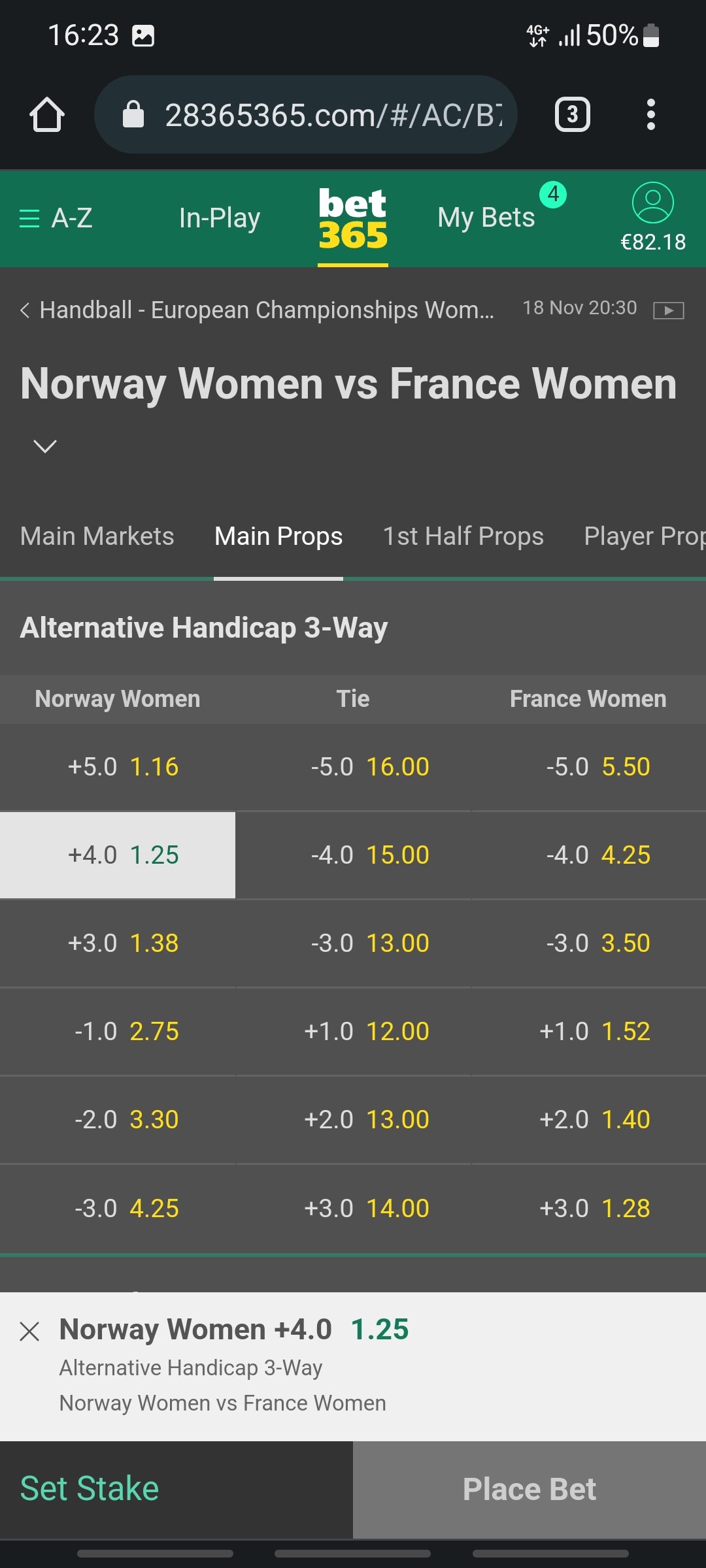This screenshot has width=706, height=1568.
Task: Open My Bets section
Action: 486,218
